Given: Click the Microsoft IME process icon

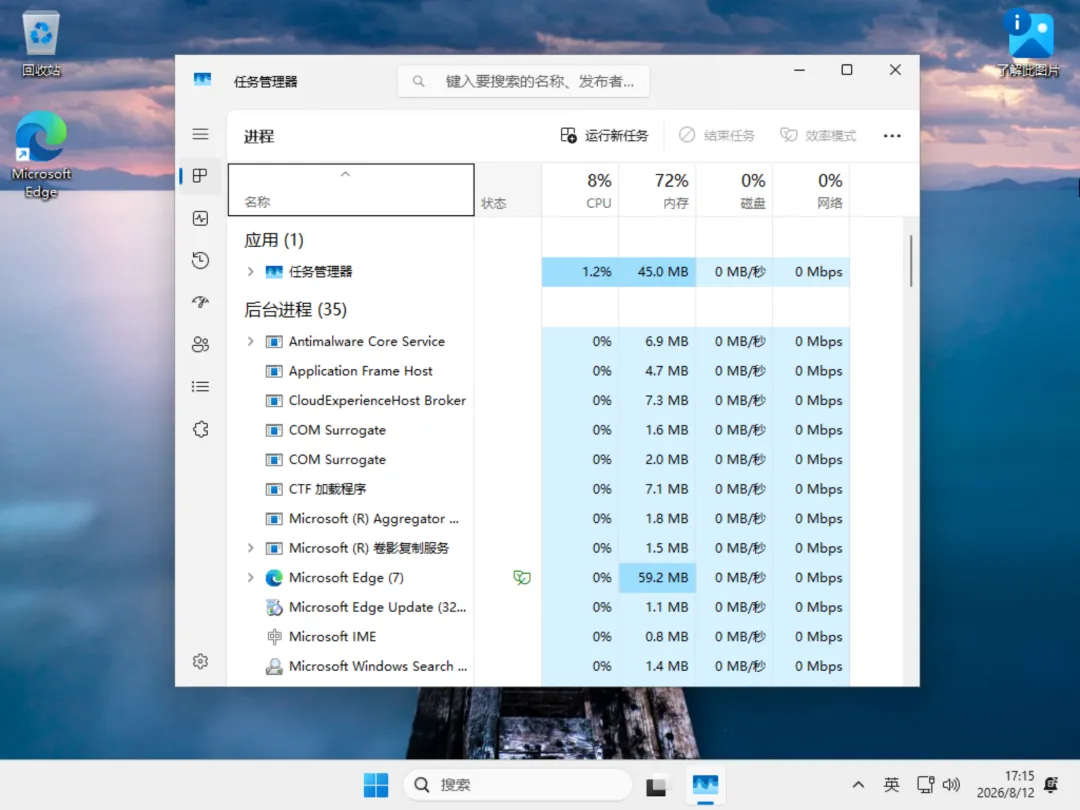Looking at the screenshot, I should [x=274, y=637].
